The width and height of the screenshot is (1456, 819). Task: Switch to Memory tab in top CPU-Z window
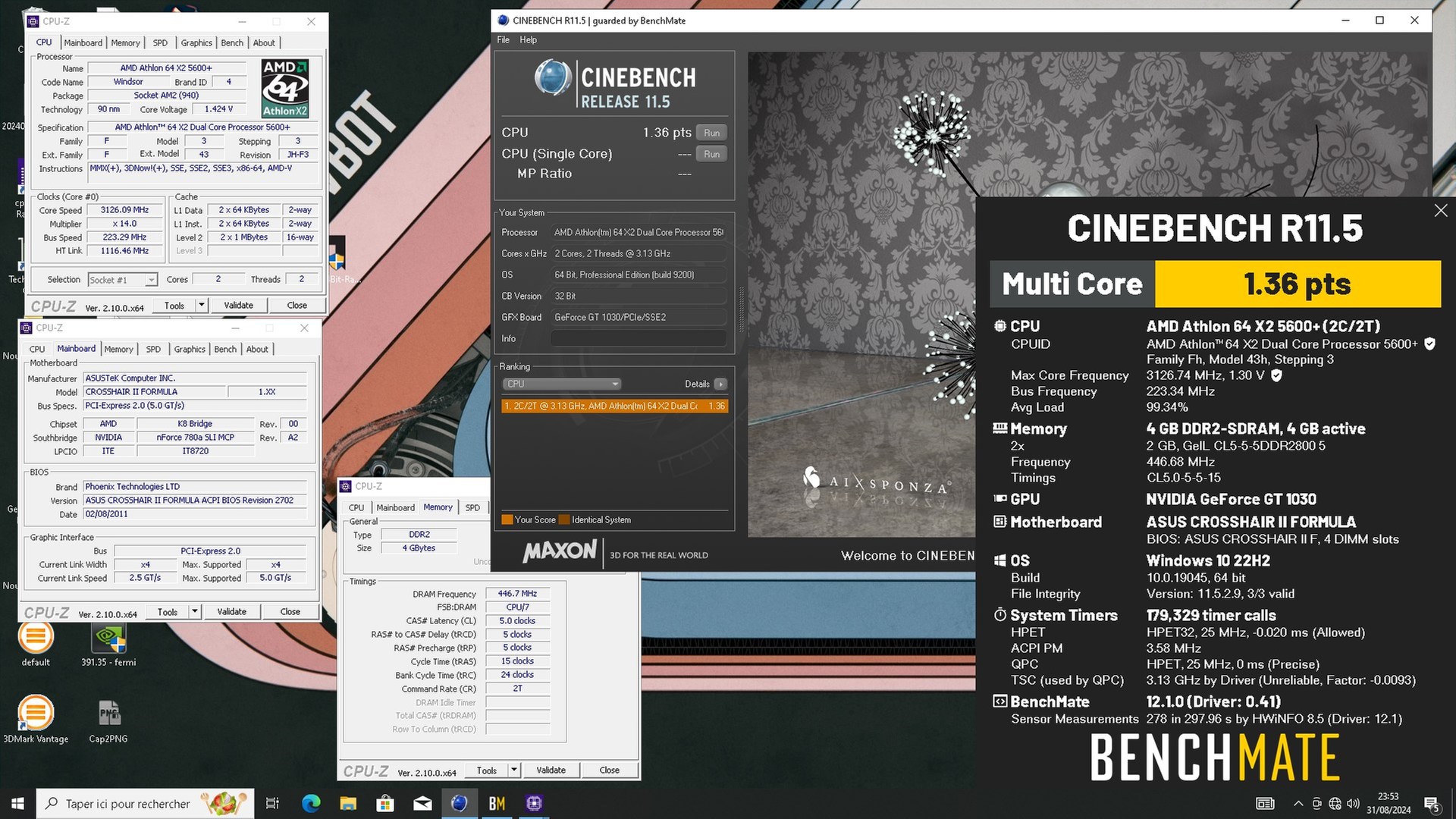125,42
